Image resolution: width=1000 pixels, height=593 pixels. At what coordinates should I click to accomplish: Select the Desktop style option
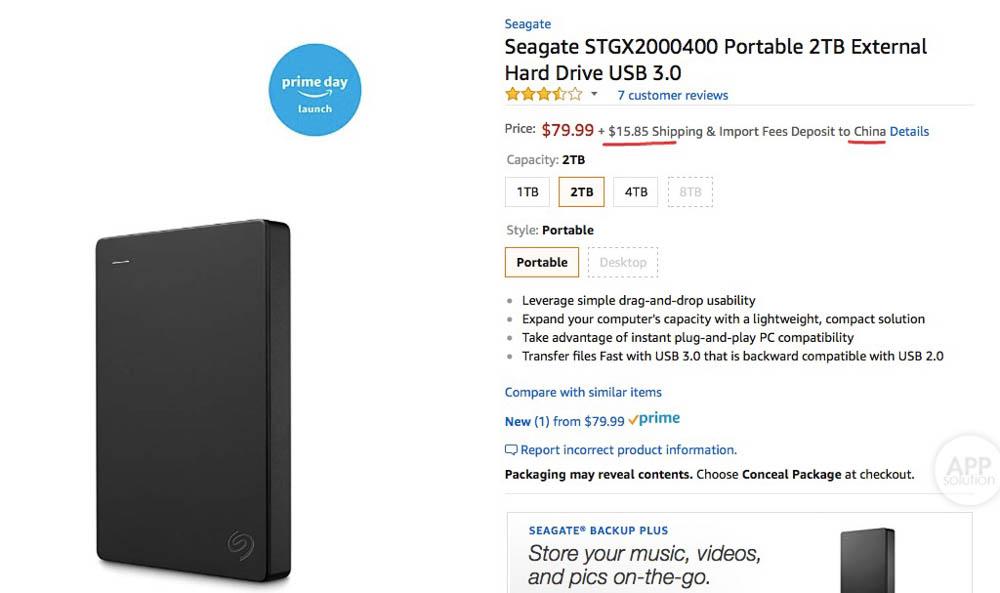[x=623, y=263]
